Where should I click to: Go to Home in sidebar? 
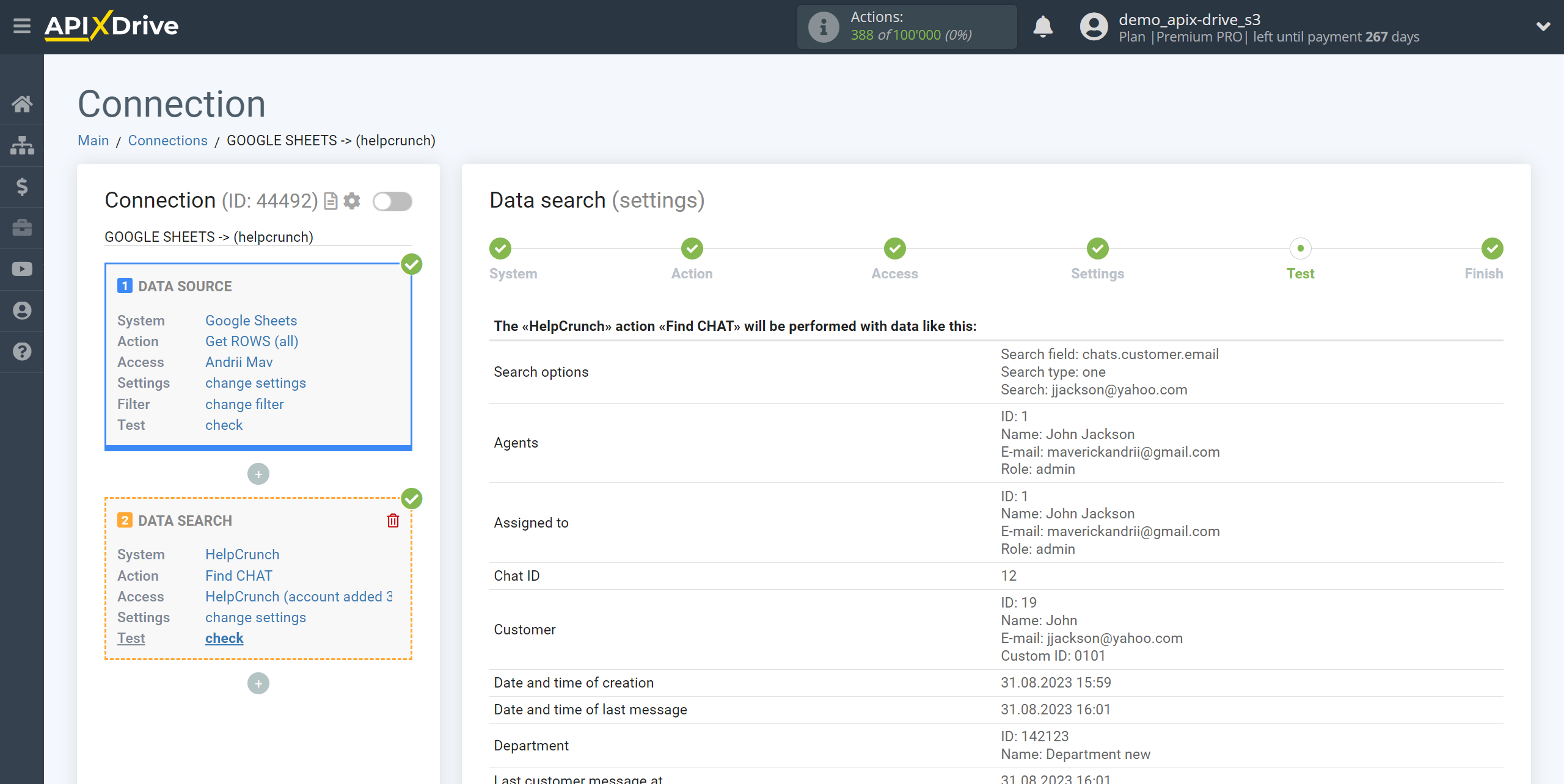(x=22, y=104)
